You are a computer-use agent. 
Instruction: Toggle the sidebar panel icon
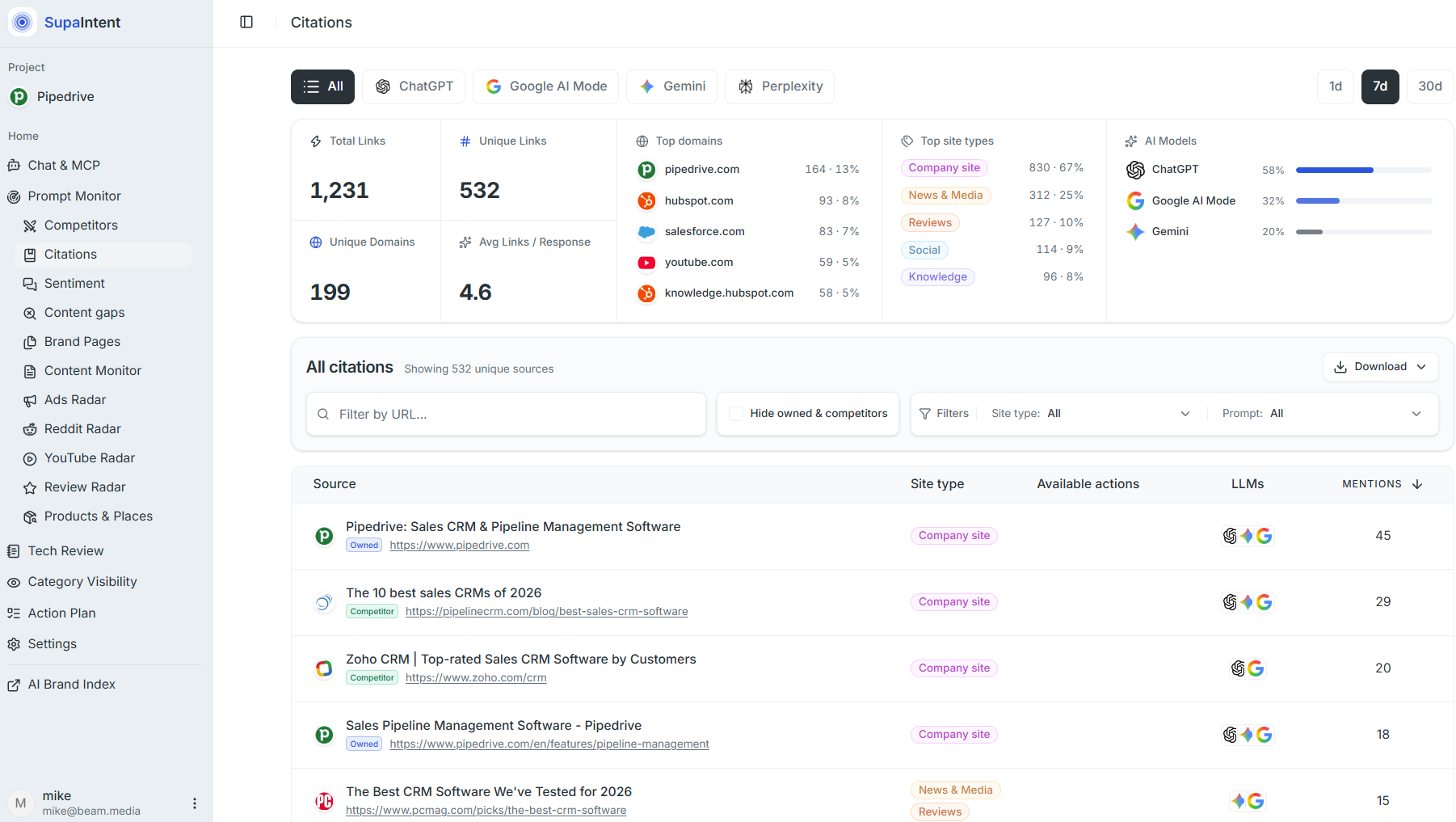[246, 22]
